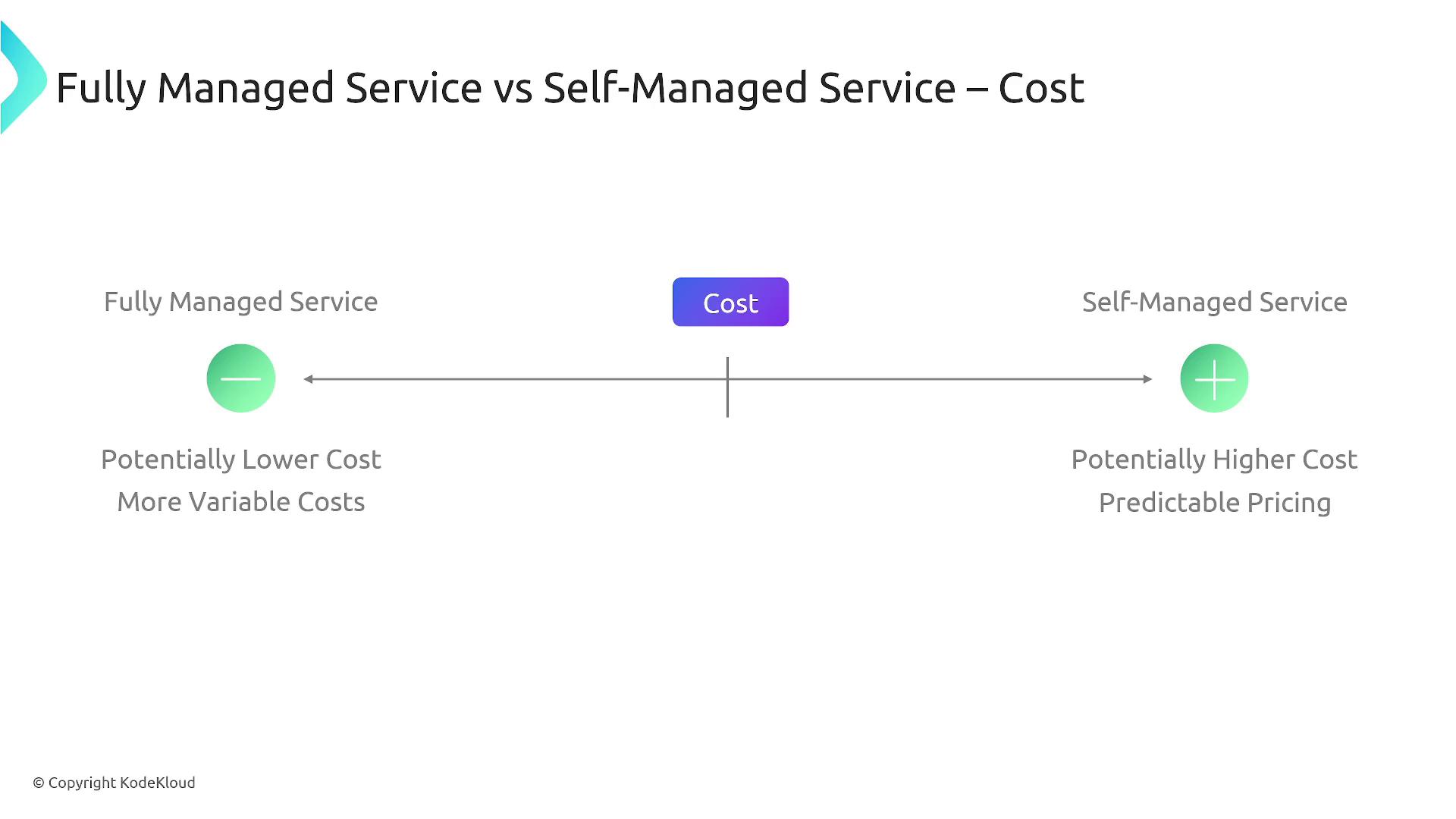Click the green minus circle icon
Screen dimensions: 1456x819
[x=241, y=378]
